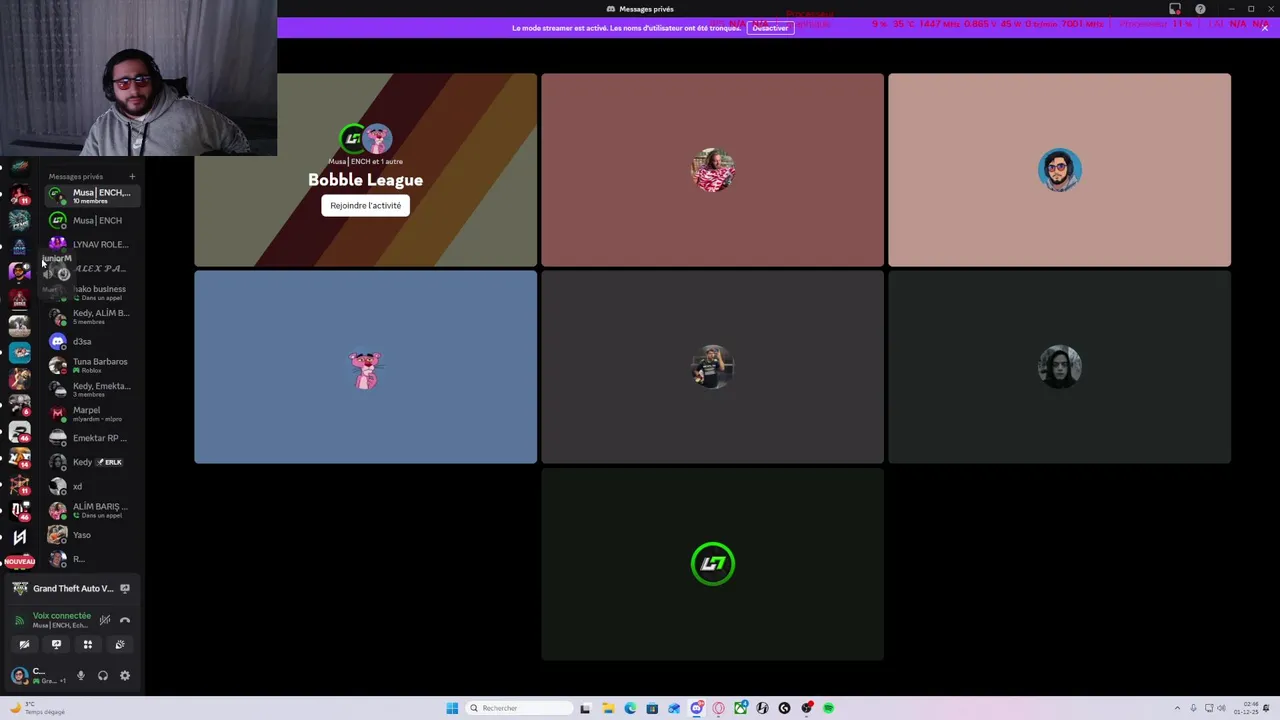1280x720 pixels.
Task: Click the NOUVEAU unread servers badge
Action: point(19,562)
